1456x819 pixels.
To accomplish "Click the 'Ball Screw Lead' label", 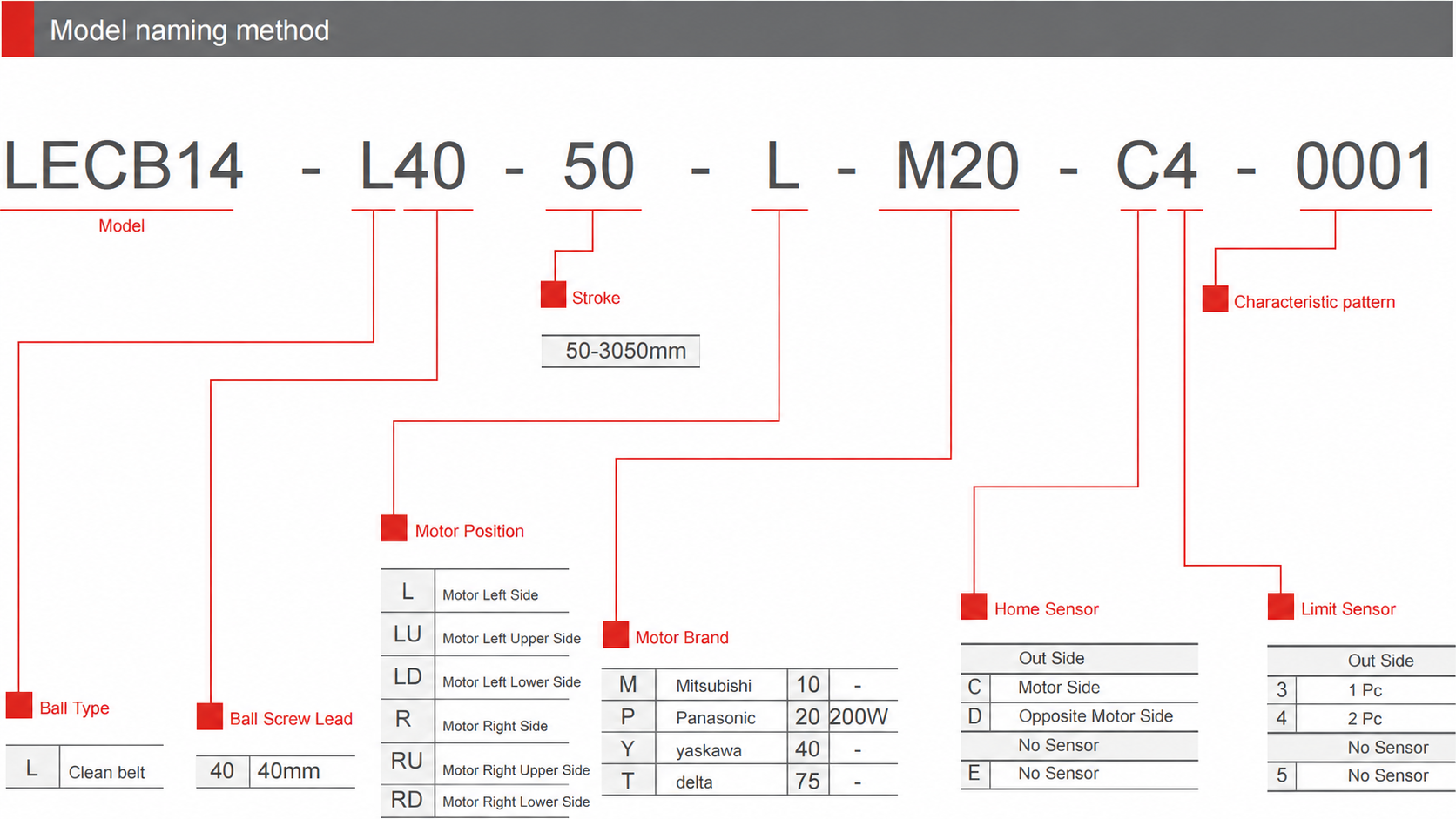I will click(291, 719).
